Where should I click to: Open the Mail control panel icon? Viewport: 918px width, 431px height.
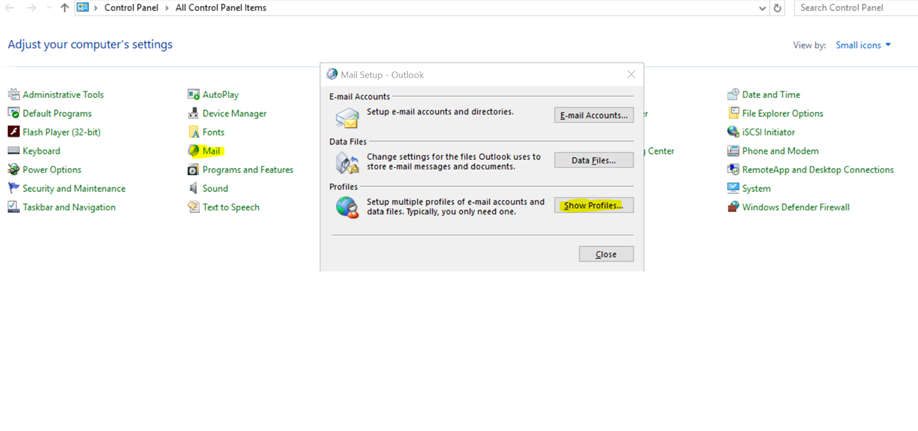point(193,151)
